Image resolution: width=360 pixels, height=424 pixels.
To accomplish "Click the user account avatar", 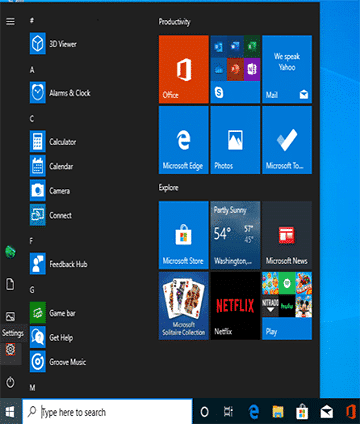I will pos(10,252).
